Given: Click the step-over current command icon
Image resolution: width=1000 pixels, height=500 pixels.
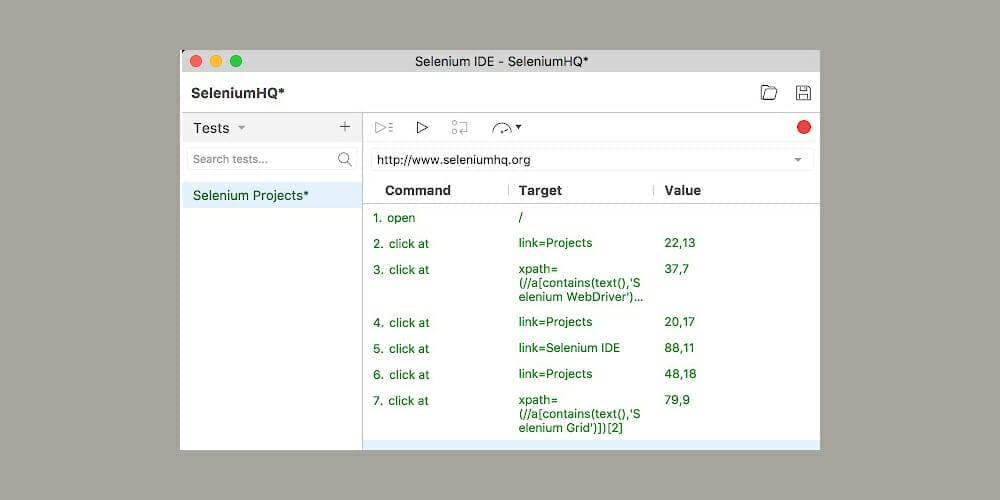Looking at the screenshot, I should coord(459,128).
